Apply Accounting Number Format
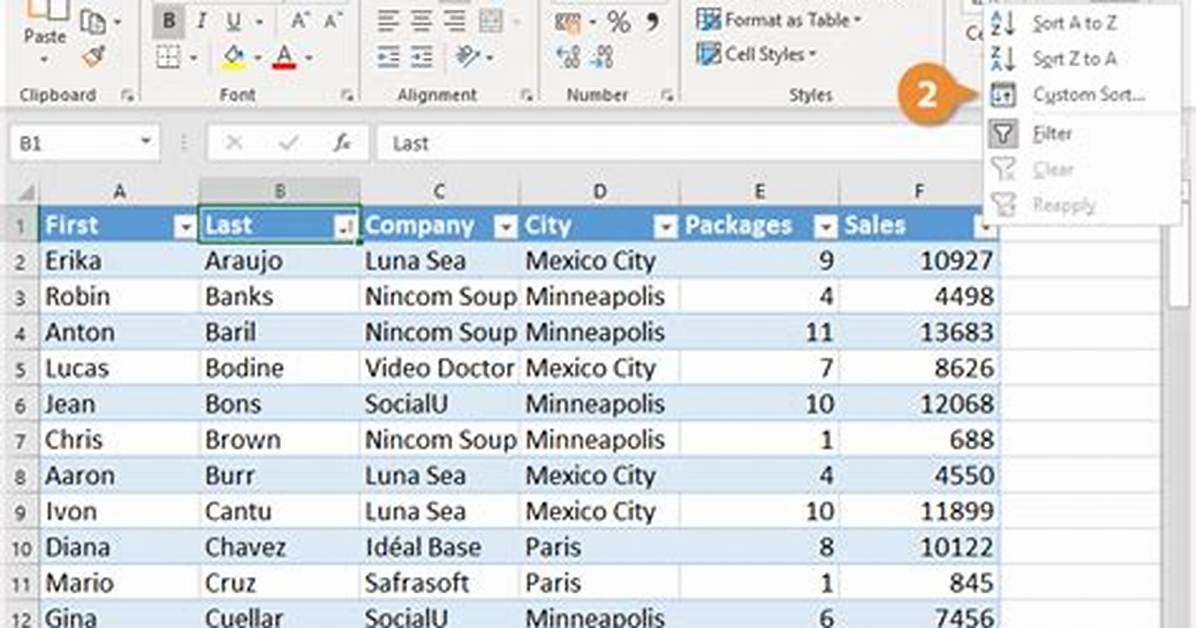 tap(567, 22)
